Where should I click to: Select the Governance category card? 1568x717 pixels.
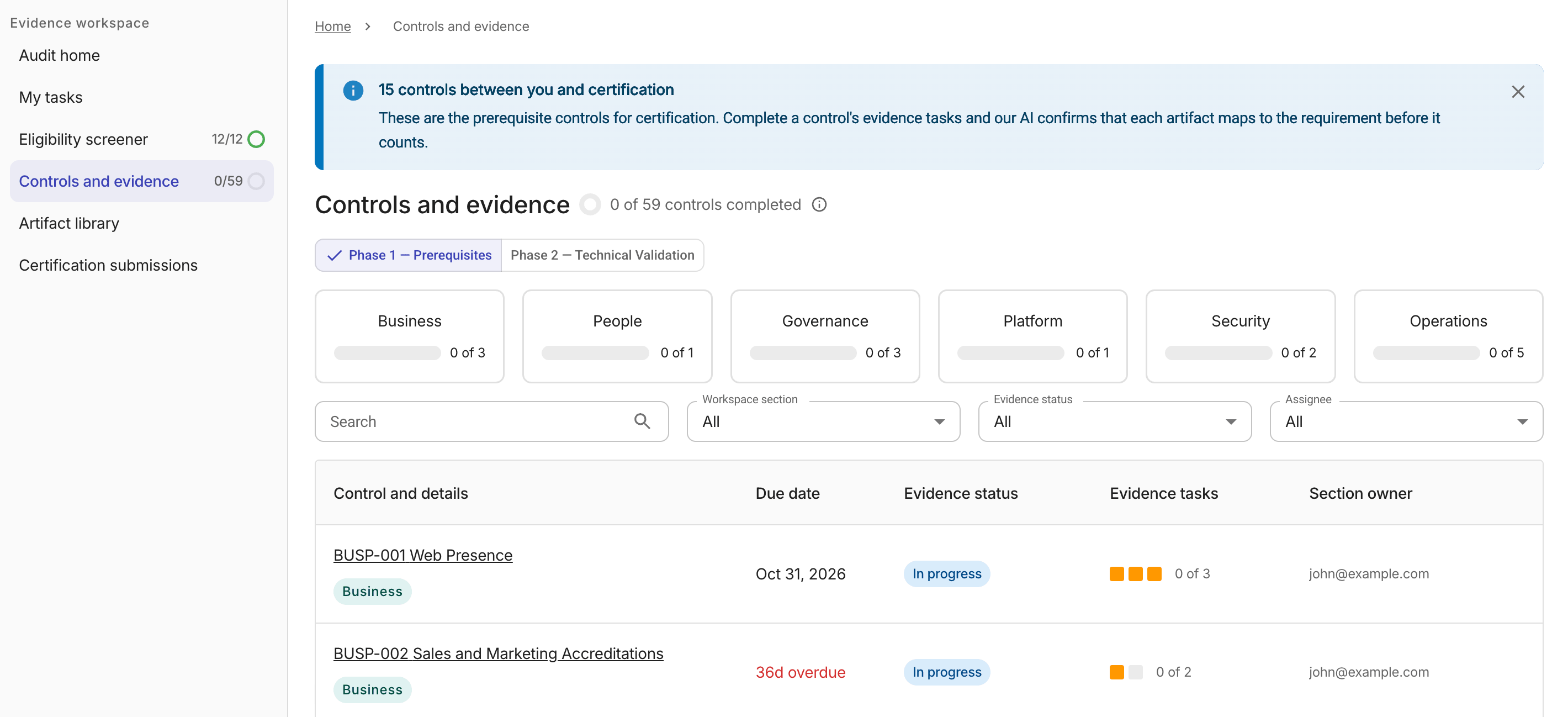825,336
